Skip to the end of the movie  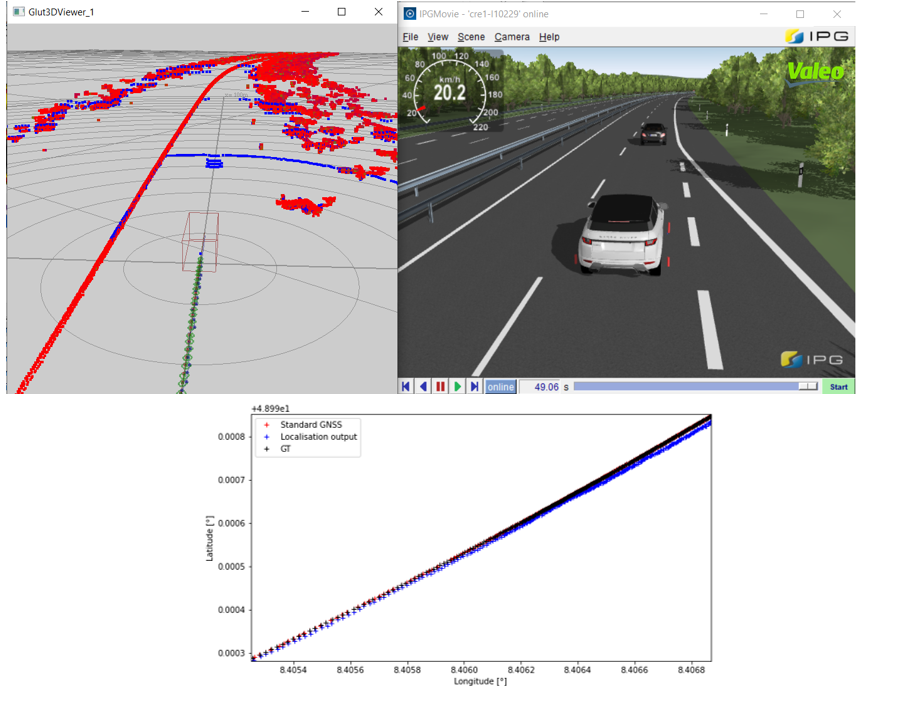[475, 386]
